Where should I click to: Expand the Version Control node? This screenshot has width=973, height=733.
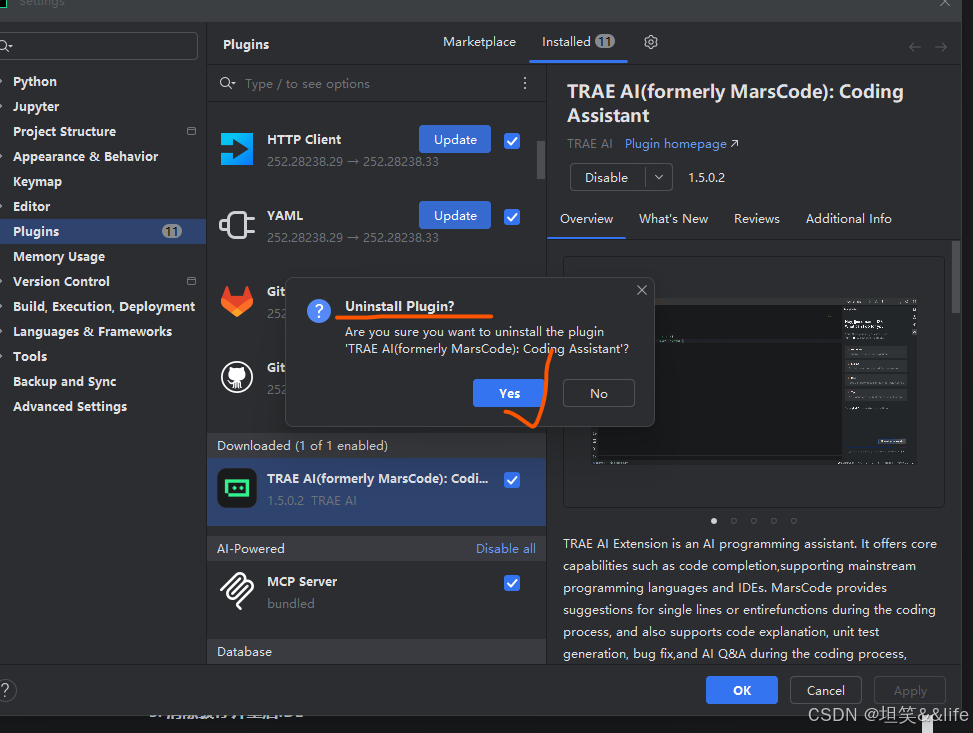(2, 282)
